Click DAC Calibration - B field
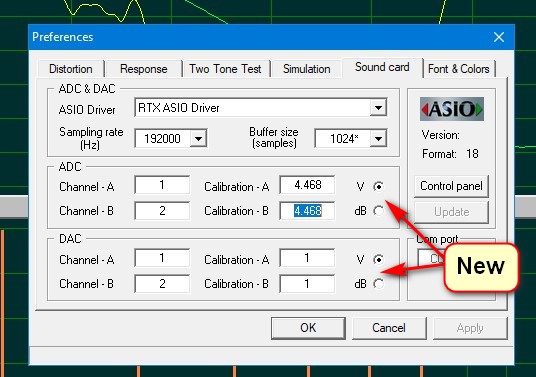Screen dimensions: 536x377 click(x=307, y=283)
